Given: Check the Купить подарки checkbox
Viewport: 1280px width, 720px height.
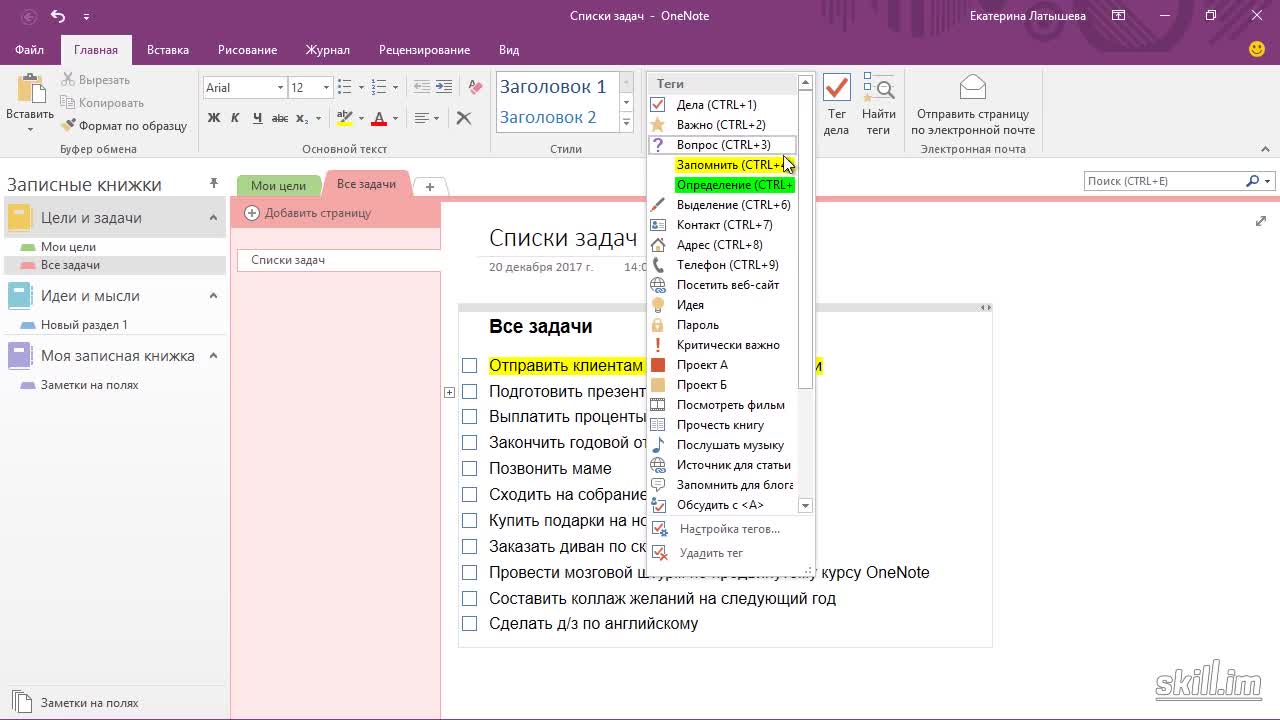Looking at the screenshot, I should pyautogui.click(x=469, y=521).
